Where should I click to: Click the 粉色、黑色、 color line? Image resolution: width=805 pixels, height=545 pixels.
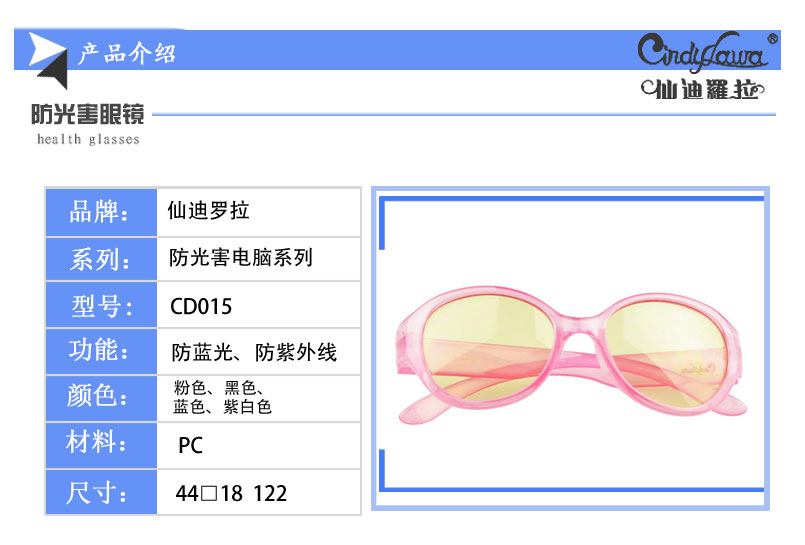click(219, 387)
